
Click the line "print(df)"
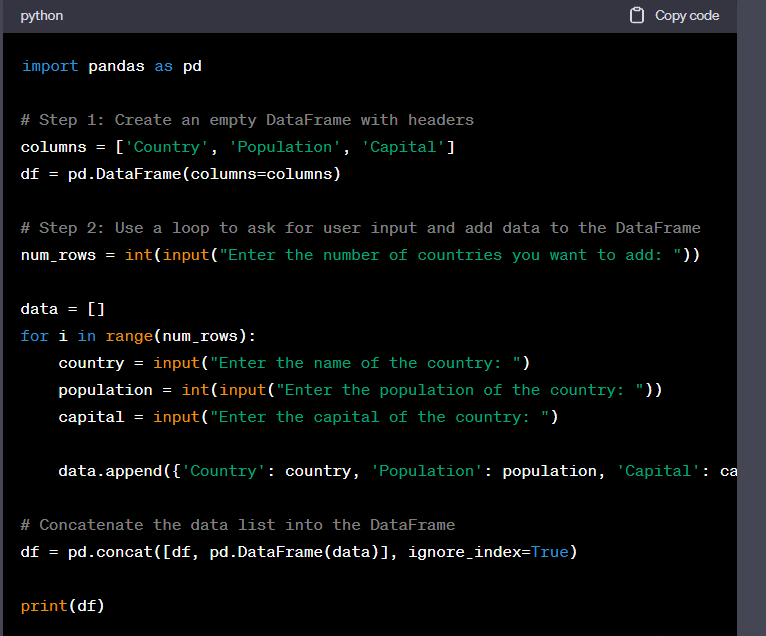tap(63, 606)
